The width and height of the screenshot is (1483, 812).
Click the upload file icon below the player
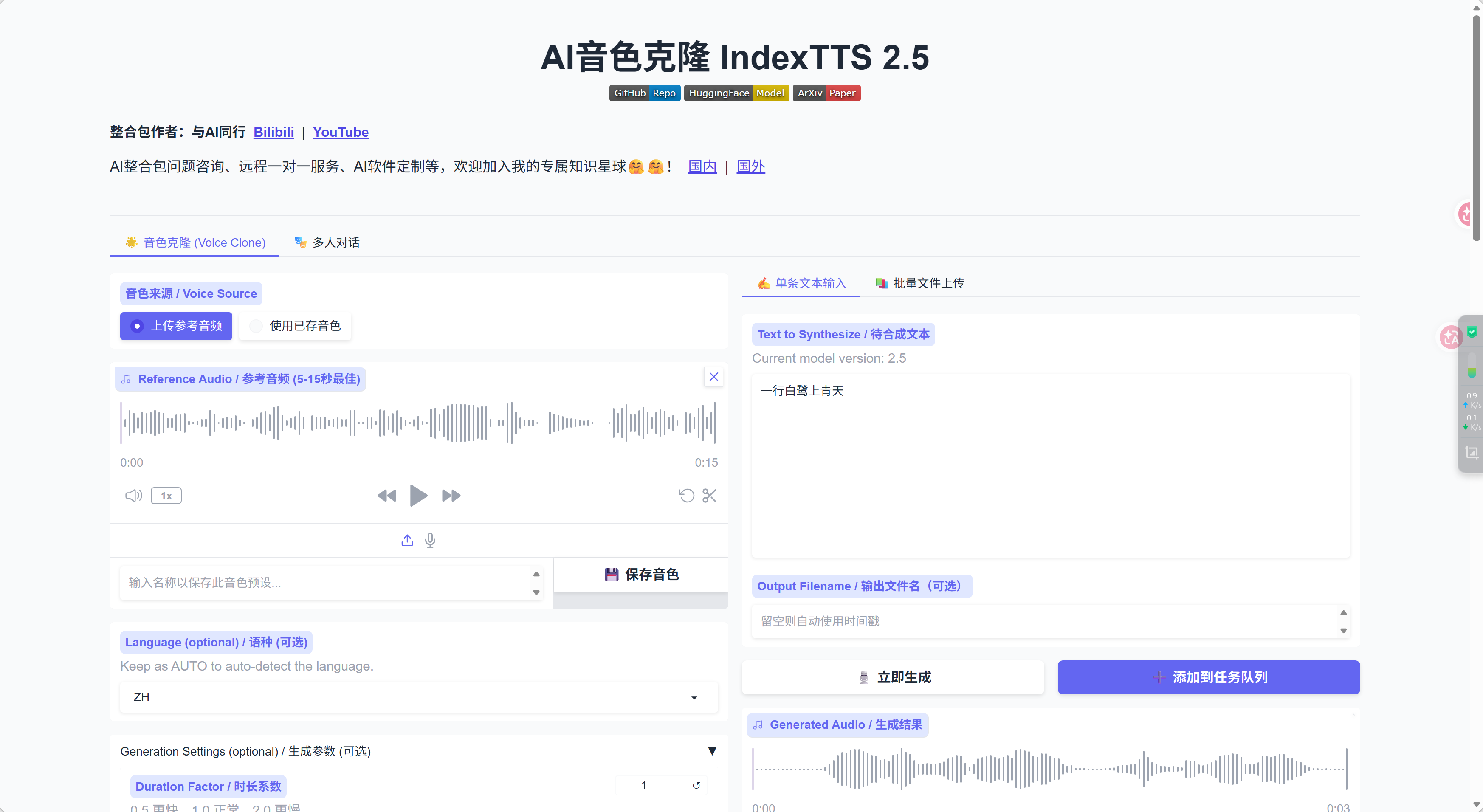point(407,540)
